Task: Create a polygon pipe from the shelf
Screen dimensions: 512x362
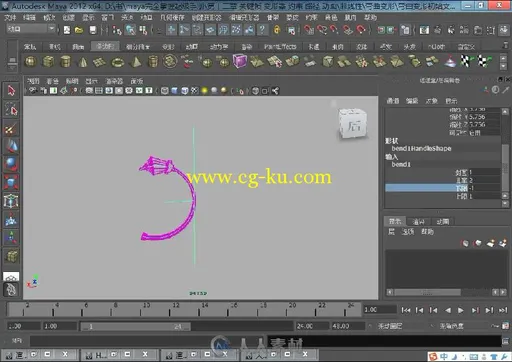Action: point(153,62)
